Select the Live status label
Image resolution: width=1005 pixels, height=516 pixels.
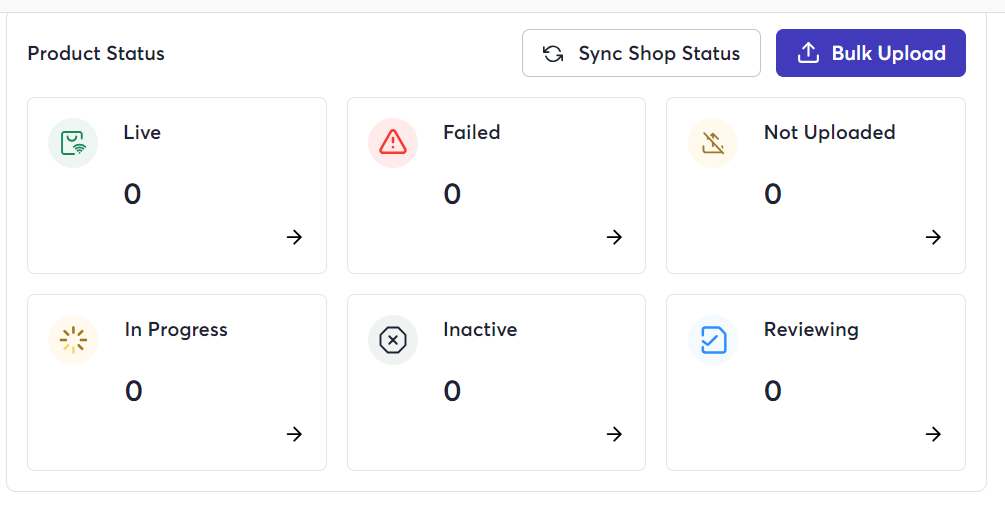(142, 133)
